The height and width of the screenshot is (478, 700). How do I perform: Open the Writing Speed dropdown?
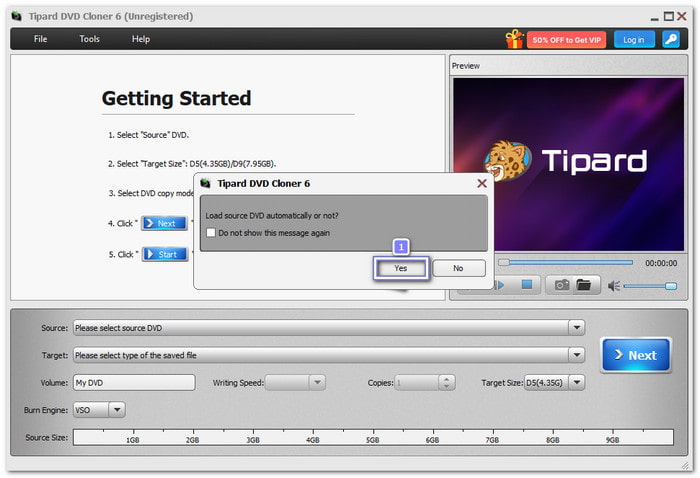tap(317, 382)
